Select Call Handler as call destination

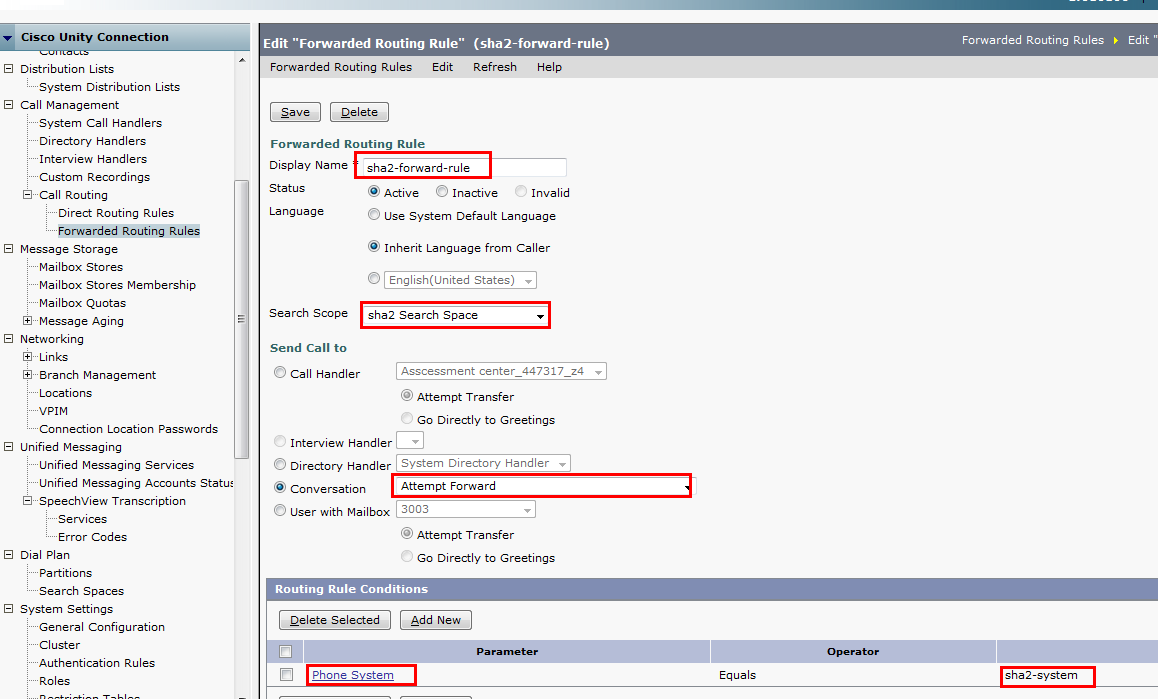tap(280, 372)
